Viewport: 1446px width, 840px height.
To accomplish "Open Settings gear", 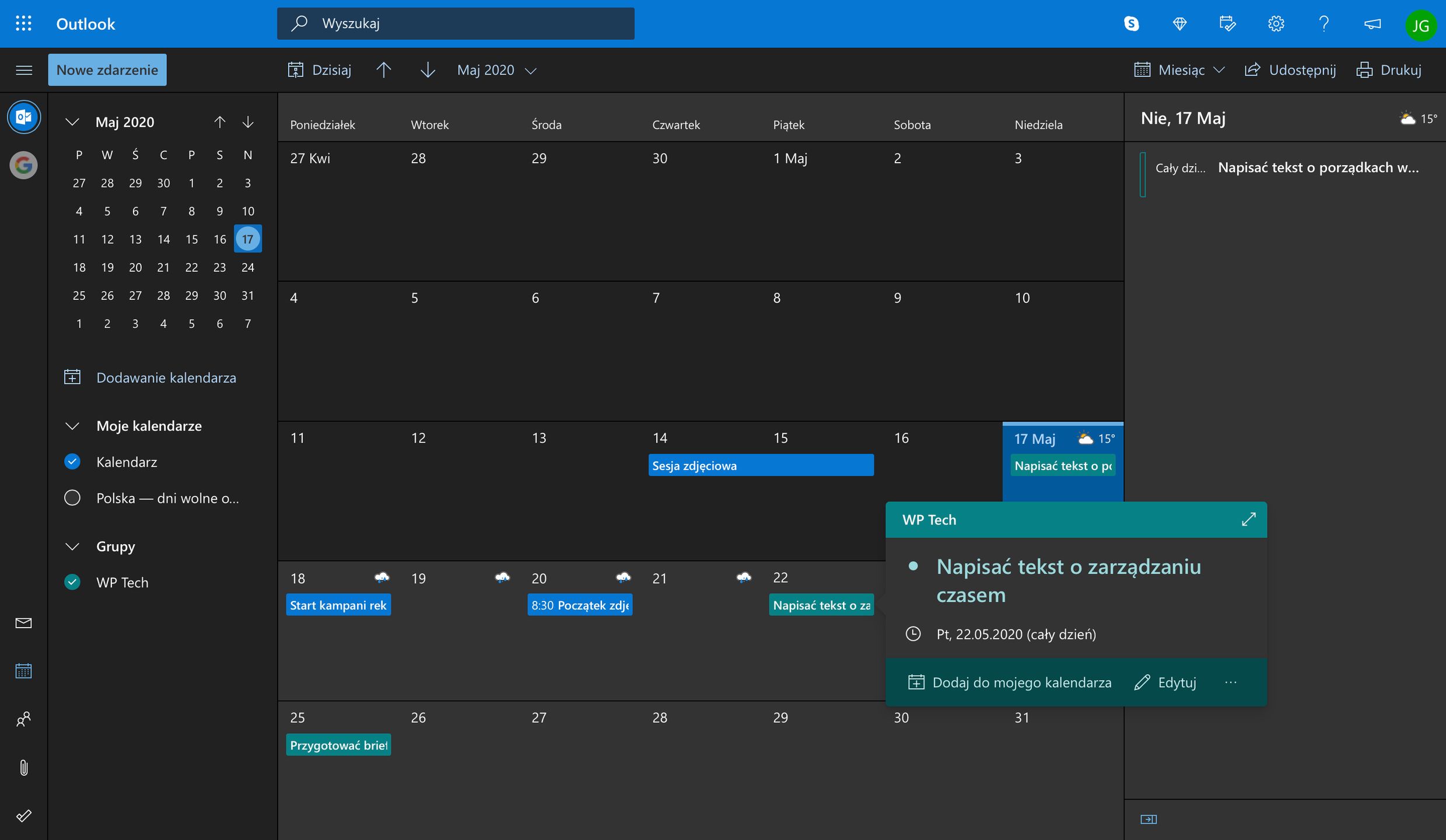I will coord(1276,23).
